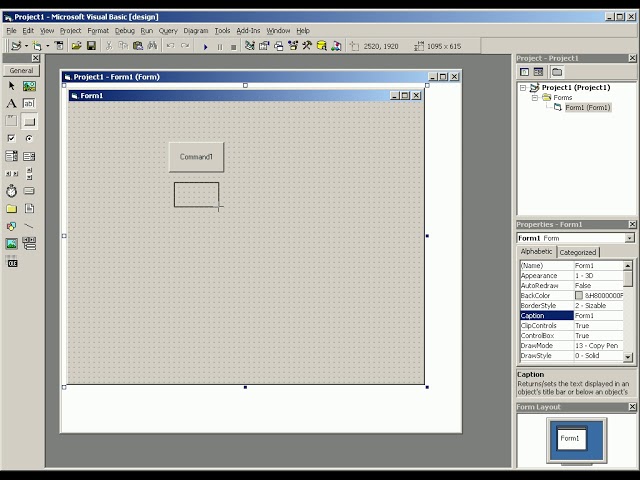Click the Command1 button on the form
Screen dimensions: 640x480
196,157
